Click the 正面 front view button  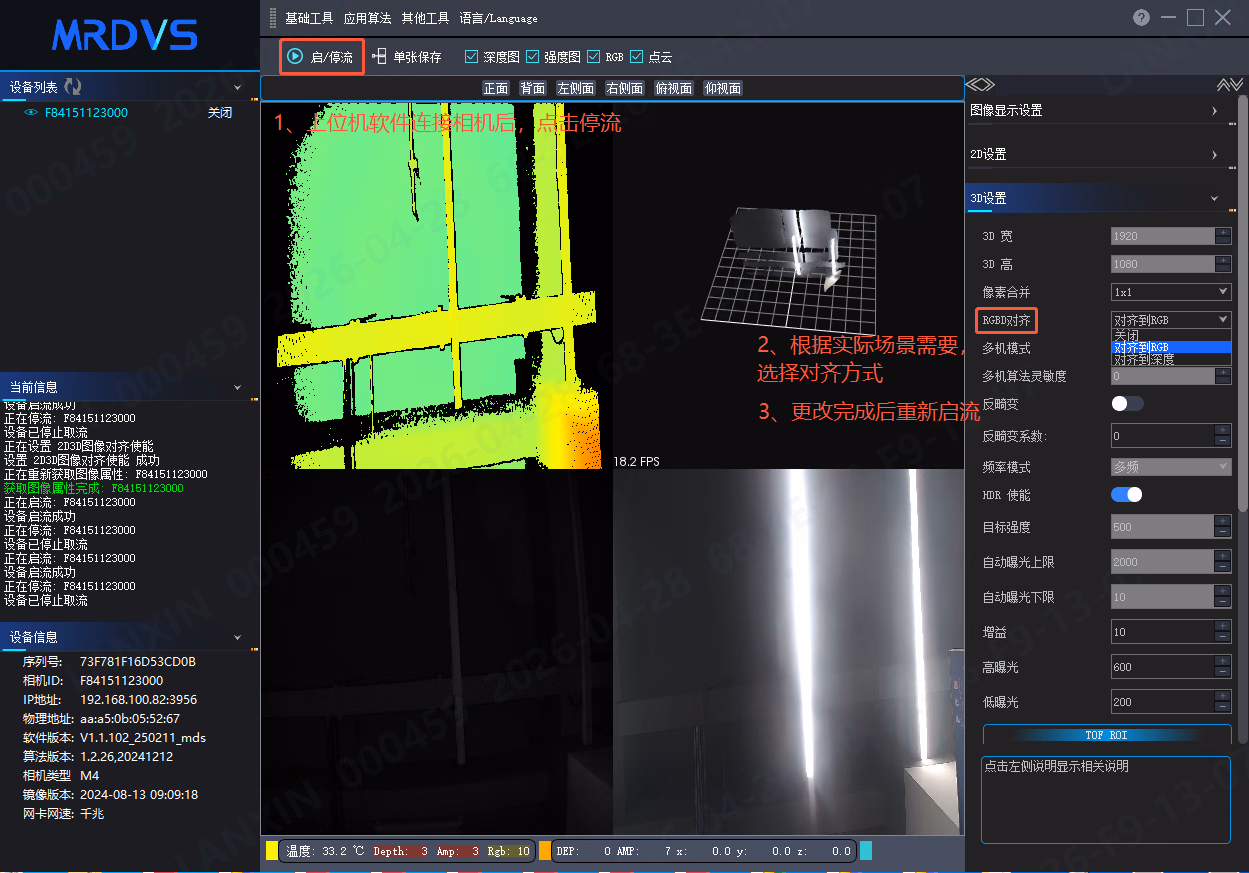pos(496,88)
